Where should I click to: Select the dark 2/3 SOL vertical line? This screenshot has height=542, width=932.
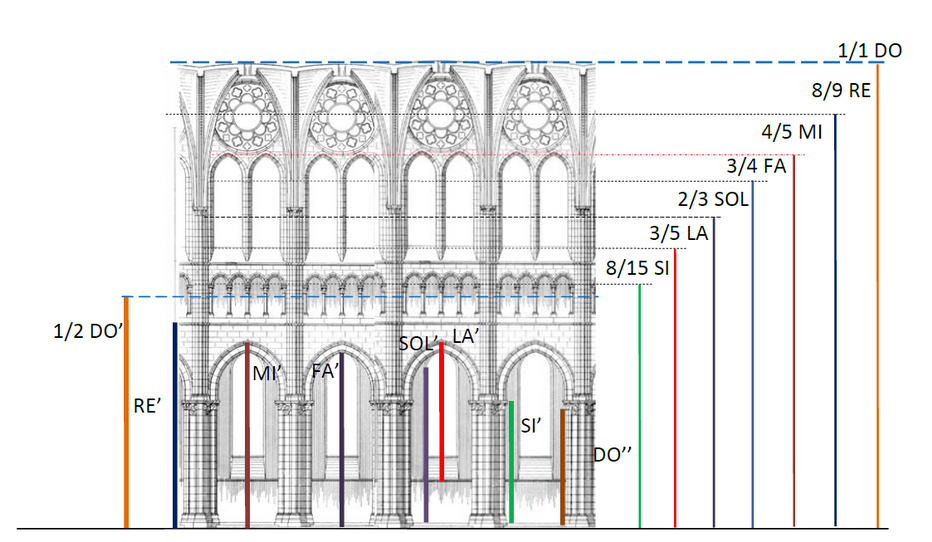click(x=714, y=373)
